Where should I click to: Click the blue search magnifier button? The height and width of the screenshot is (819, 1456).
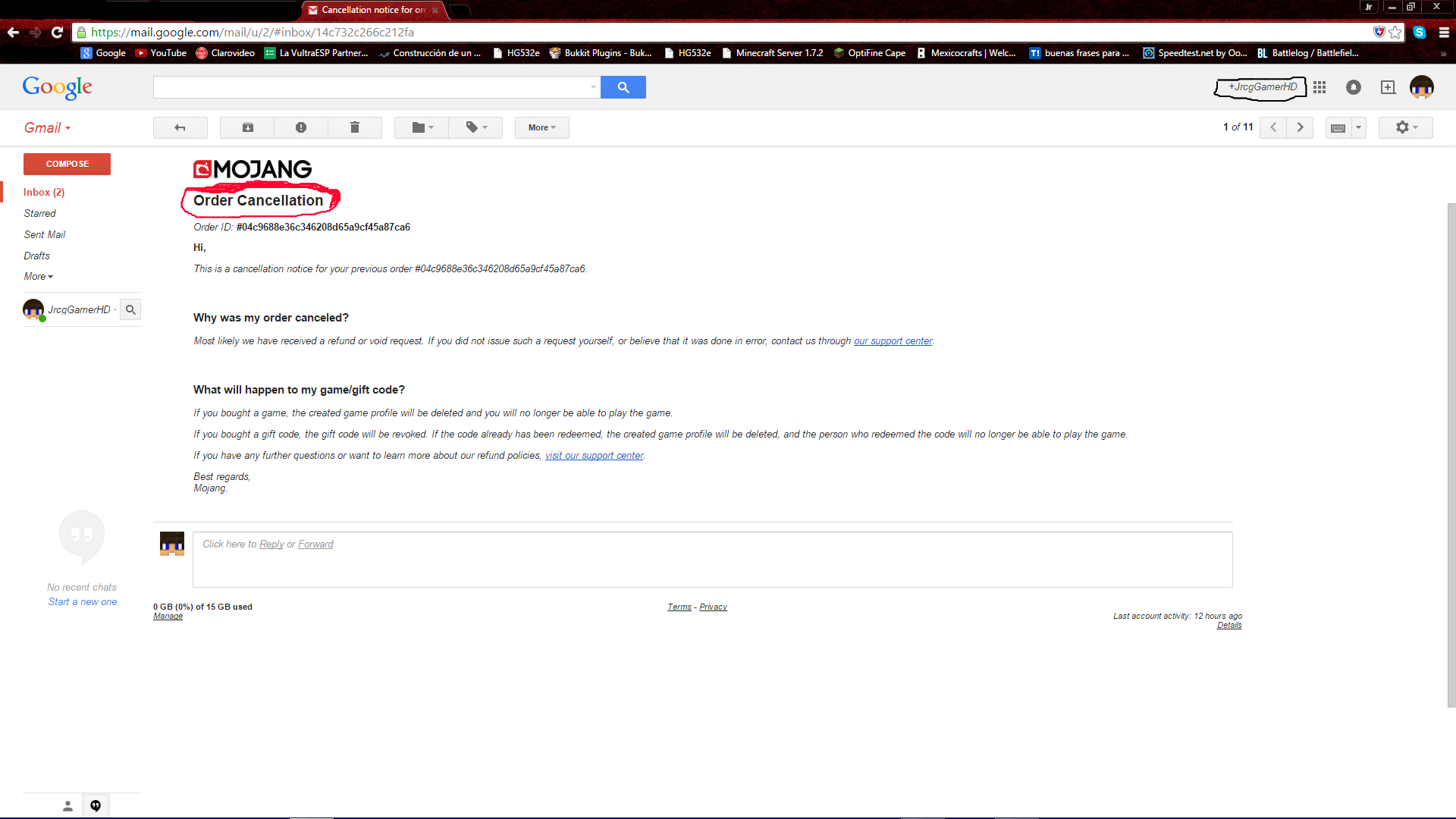pos(623,87)
